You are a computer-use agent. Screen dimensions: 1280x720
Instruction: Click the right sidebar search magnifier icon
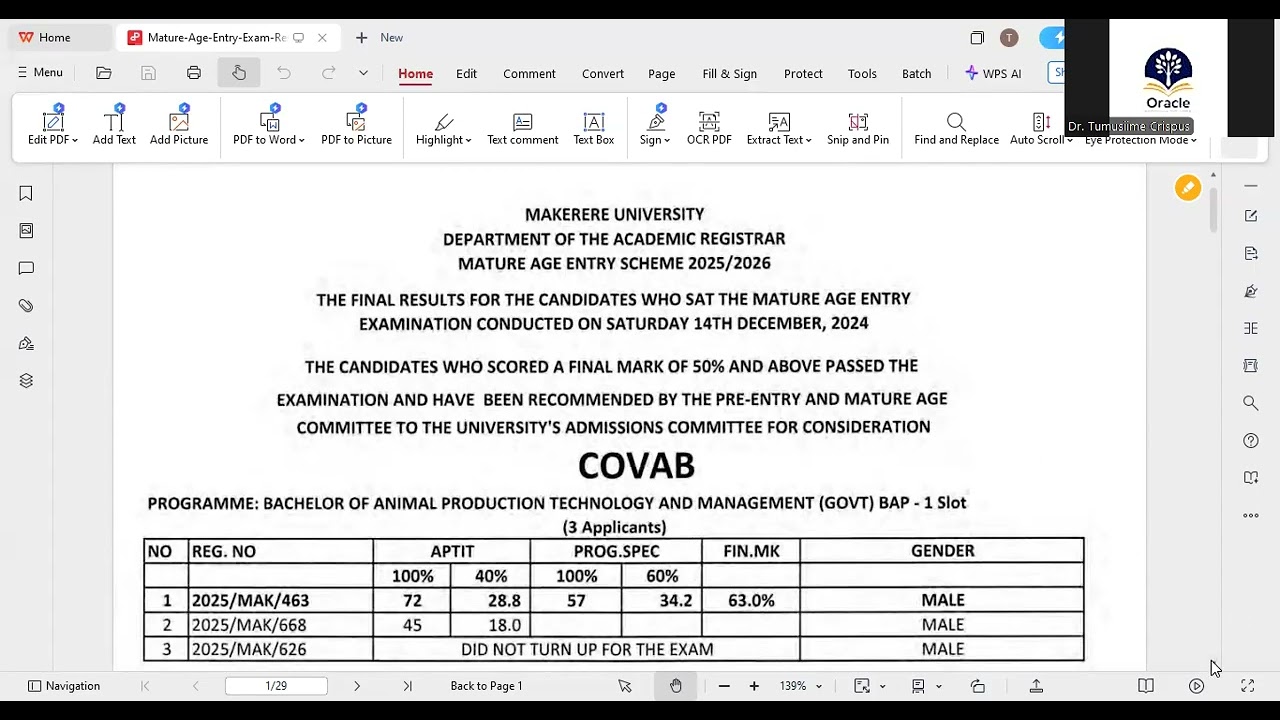[1250, 403]
